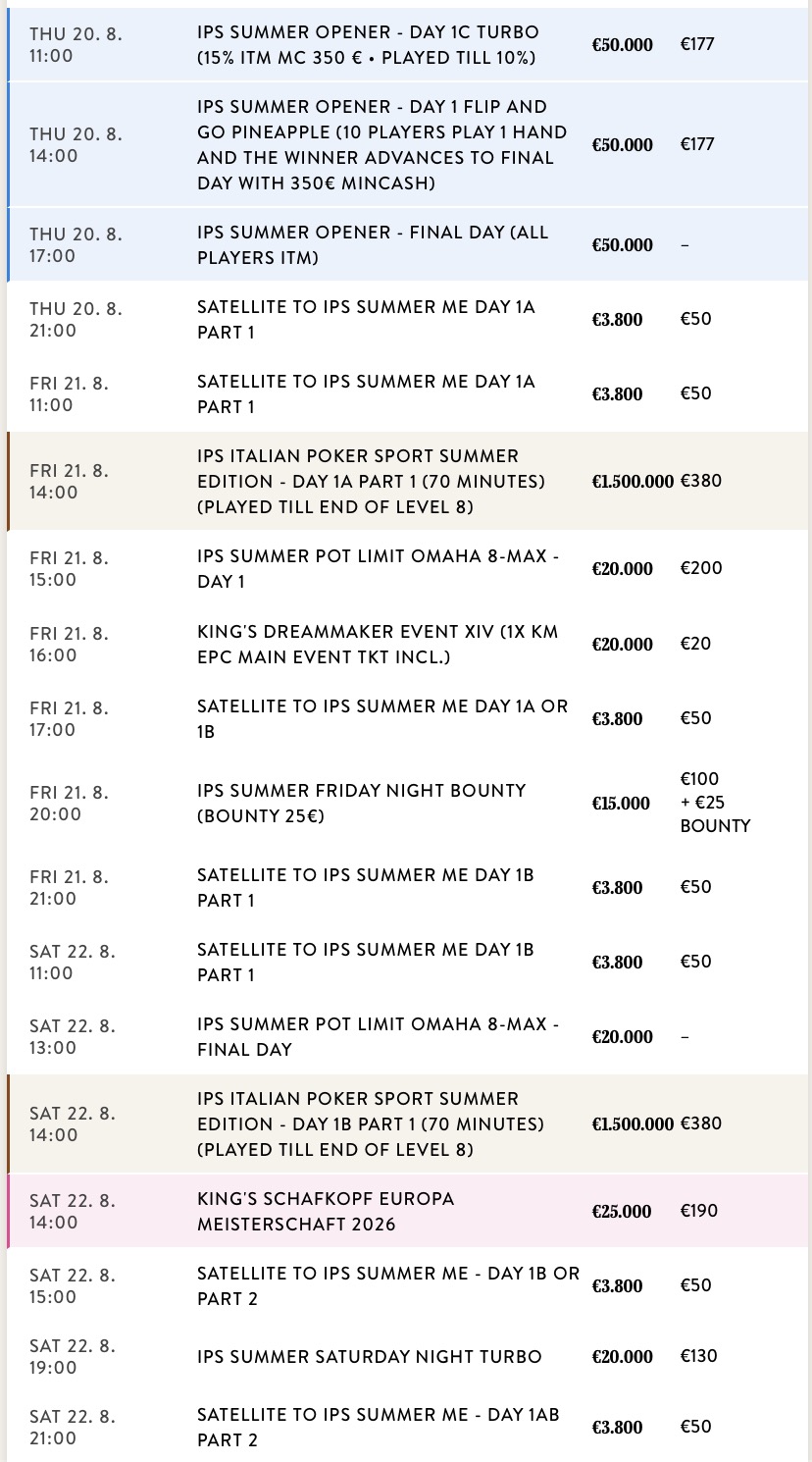Select Flip and Go Pineapple tournament row
The image size is (812, 1462).
[x=407, y=144]
